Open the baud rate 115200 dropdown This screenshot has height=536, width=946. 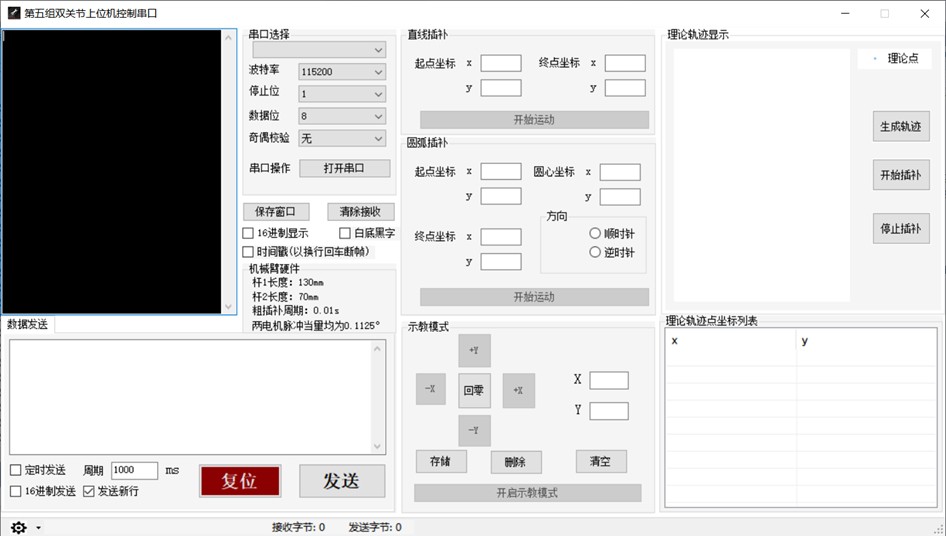pos(342,72)
